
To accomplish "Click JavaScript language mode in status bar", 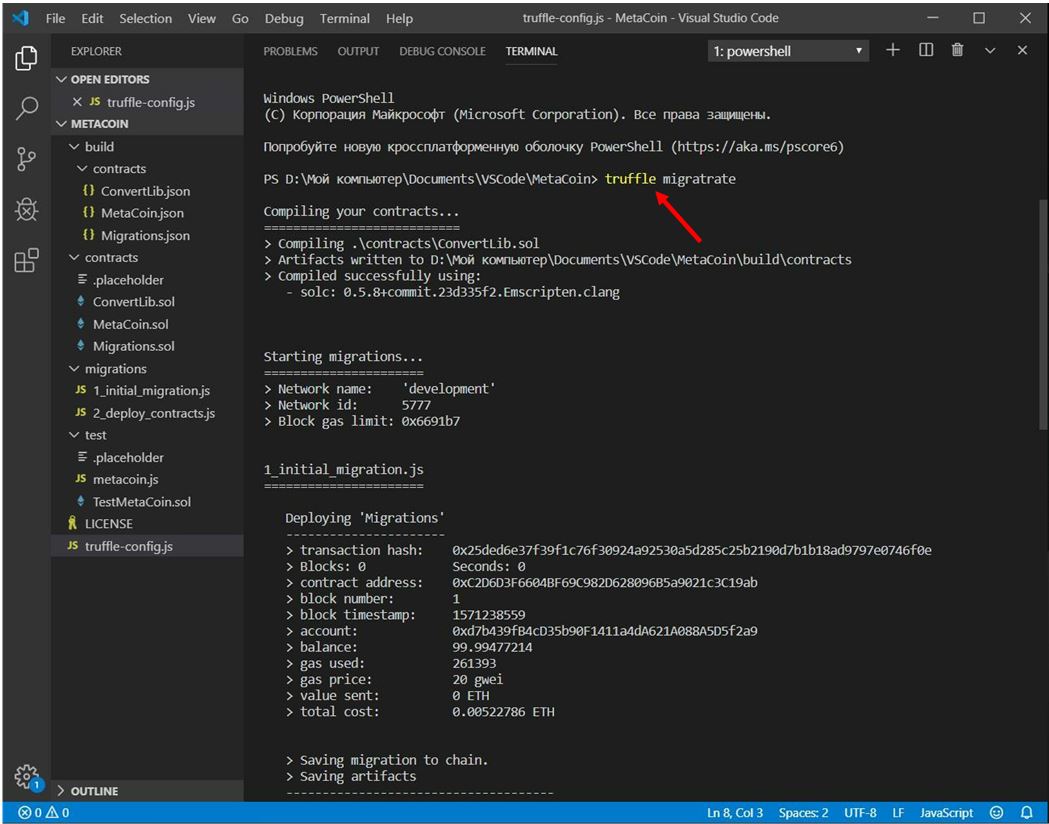I will [946, 813].
